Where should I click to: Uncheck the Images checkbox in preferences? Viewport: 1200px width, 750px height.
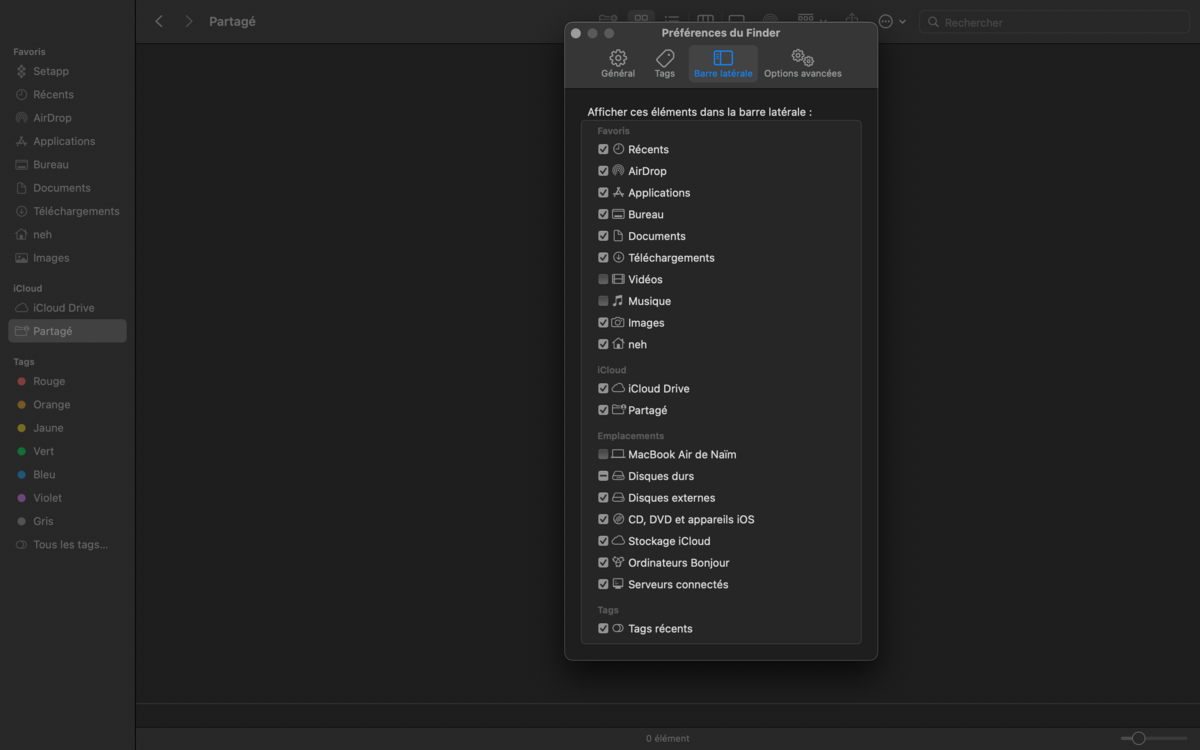click(x=603, y=323)
